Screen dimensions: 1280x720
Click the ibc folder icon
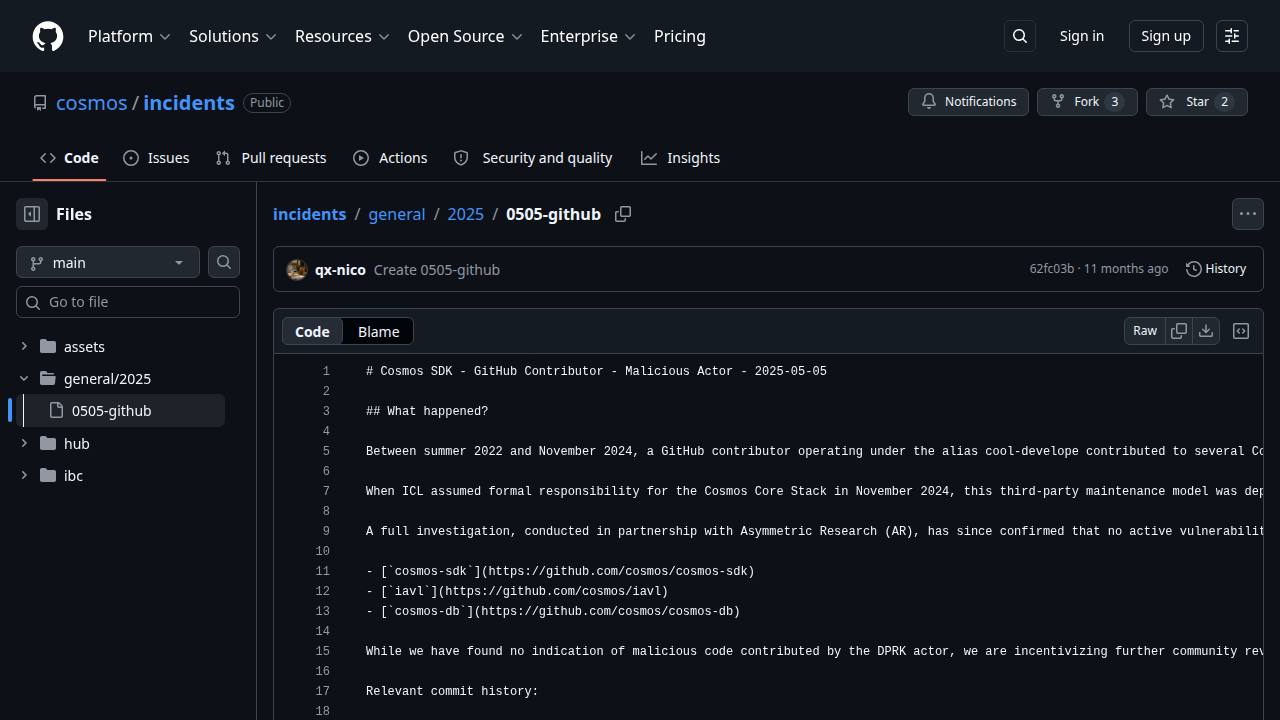(x=48, y=476)
